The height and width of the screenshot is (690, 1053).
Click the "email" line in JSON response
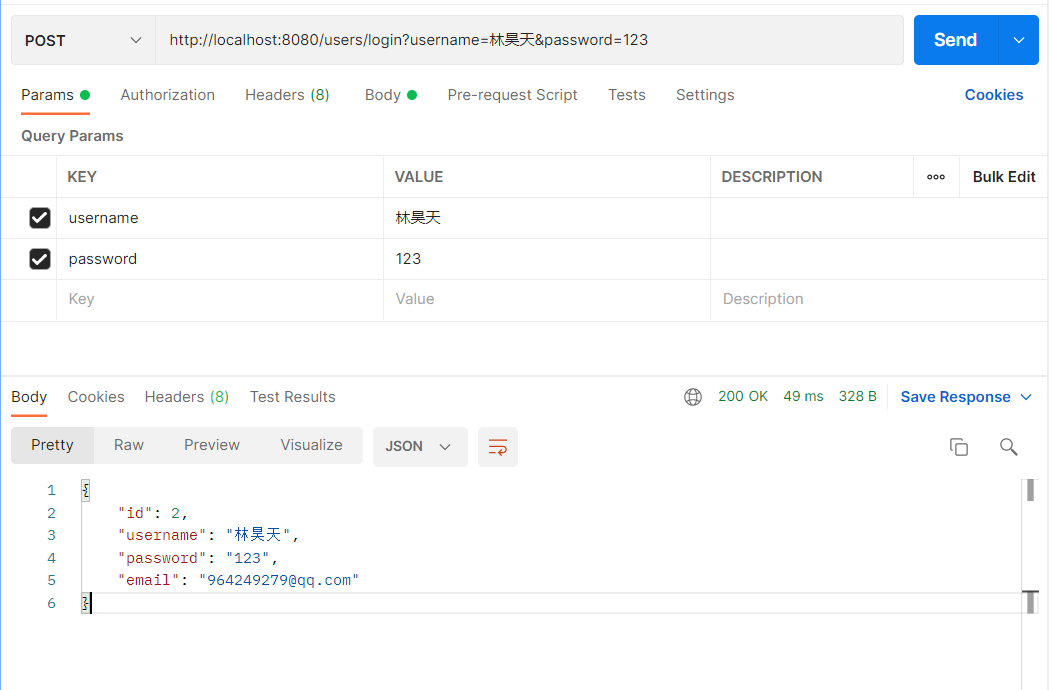click(238, 580)
